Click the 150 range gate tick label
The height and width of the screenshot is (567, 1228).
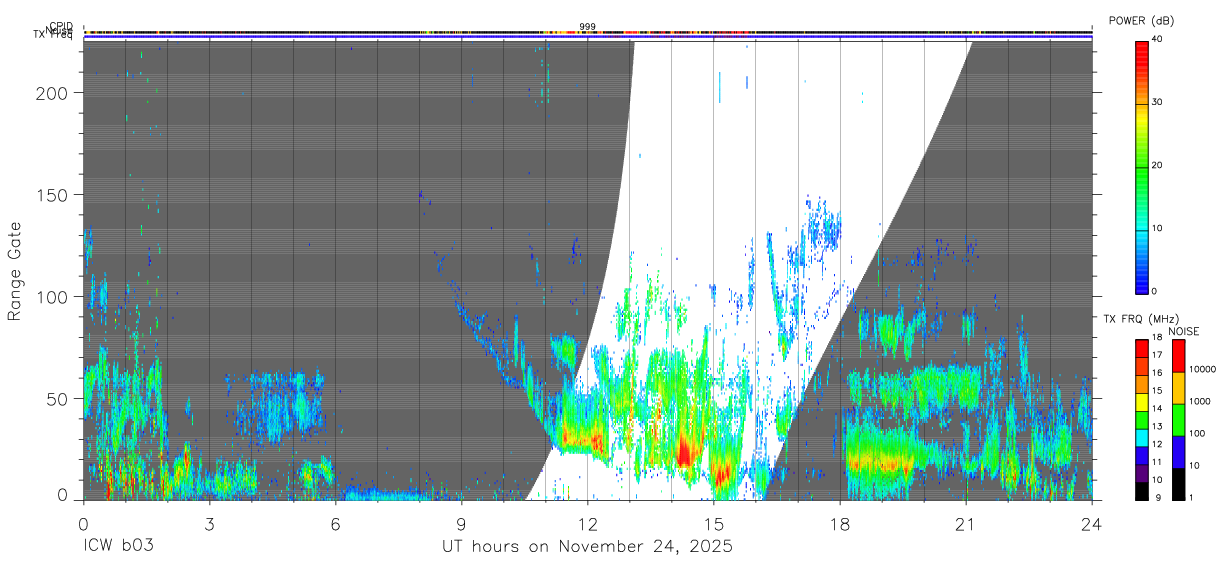(60, 194)
